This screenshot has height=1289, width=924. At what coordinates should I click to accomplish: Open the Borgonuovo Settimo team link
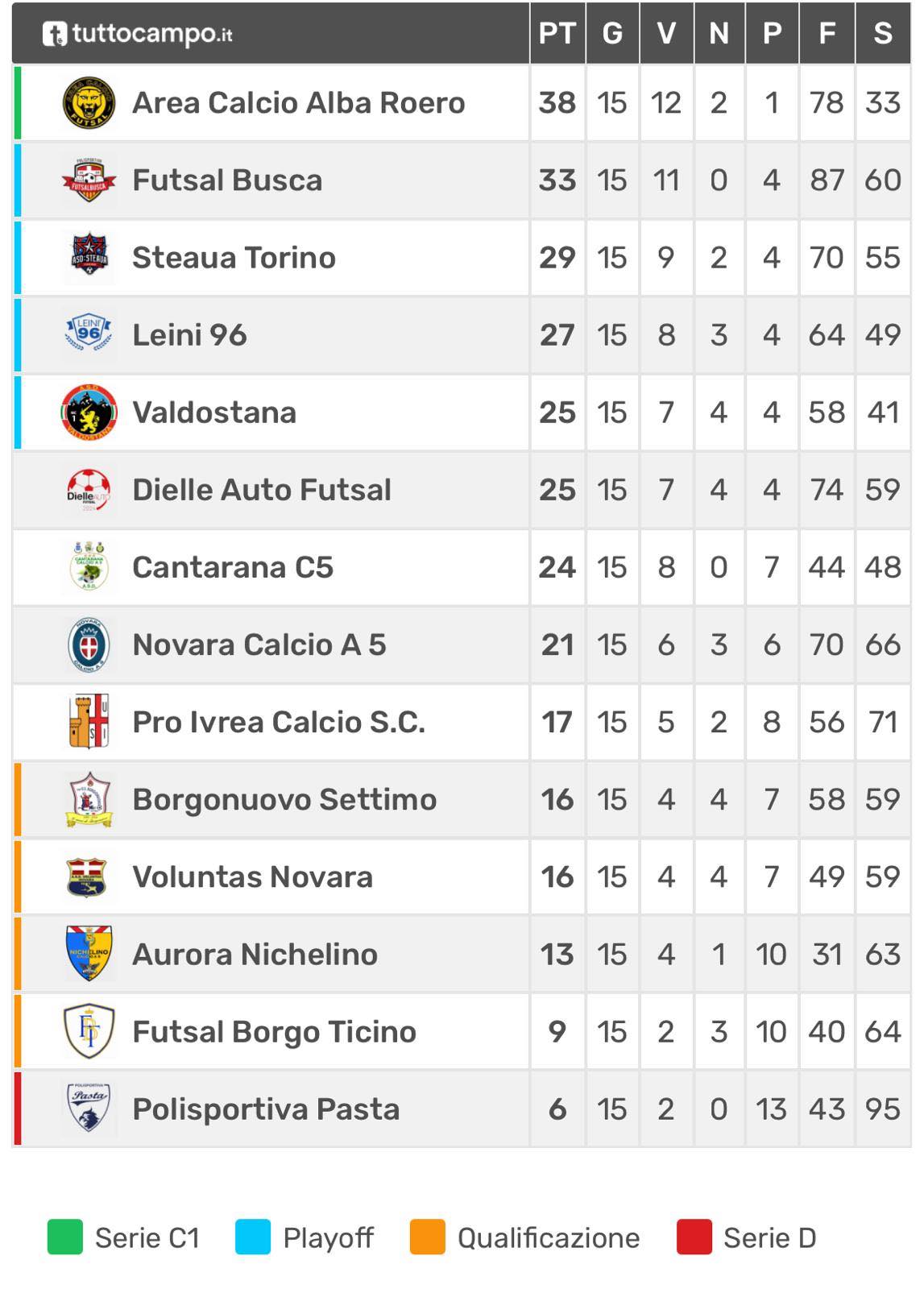[284, 799]
